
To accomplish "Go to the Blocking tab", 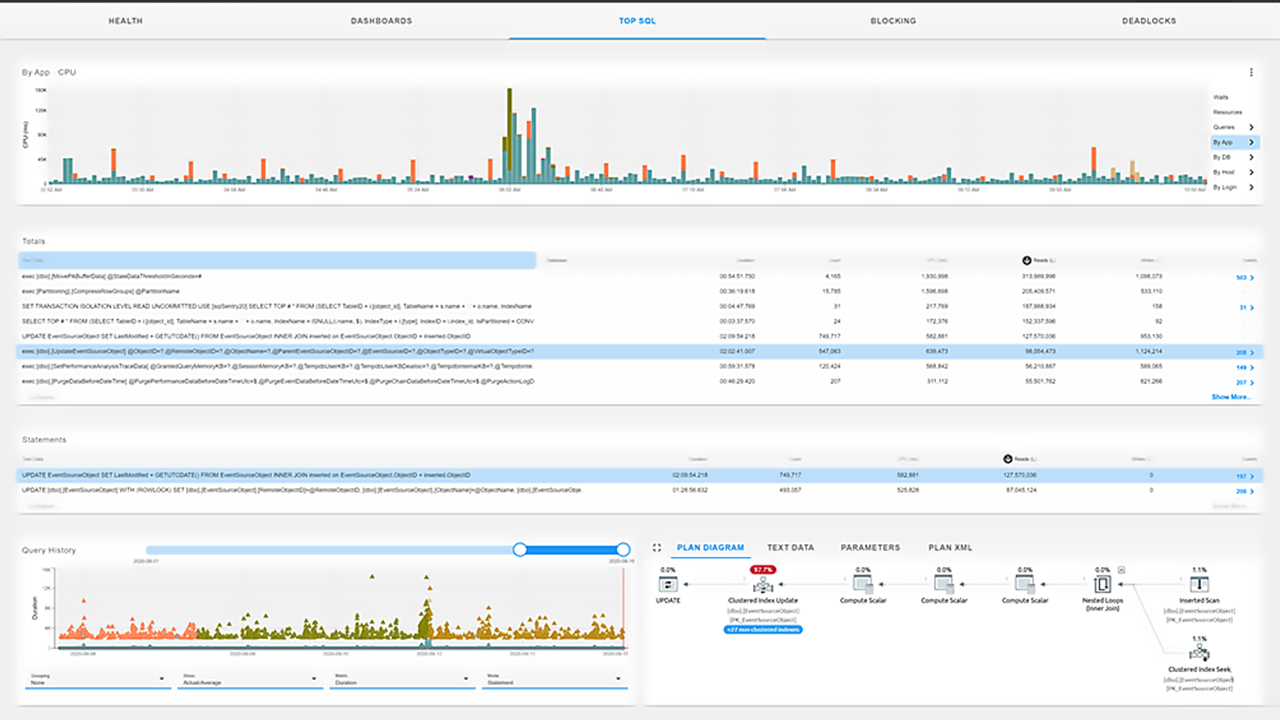I will click(893, 20).
